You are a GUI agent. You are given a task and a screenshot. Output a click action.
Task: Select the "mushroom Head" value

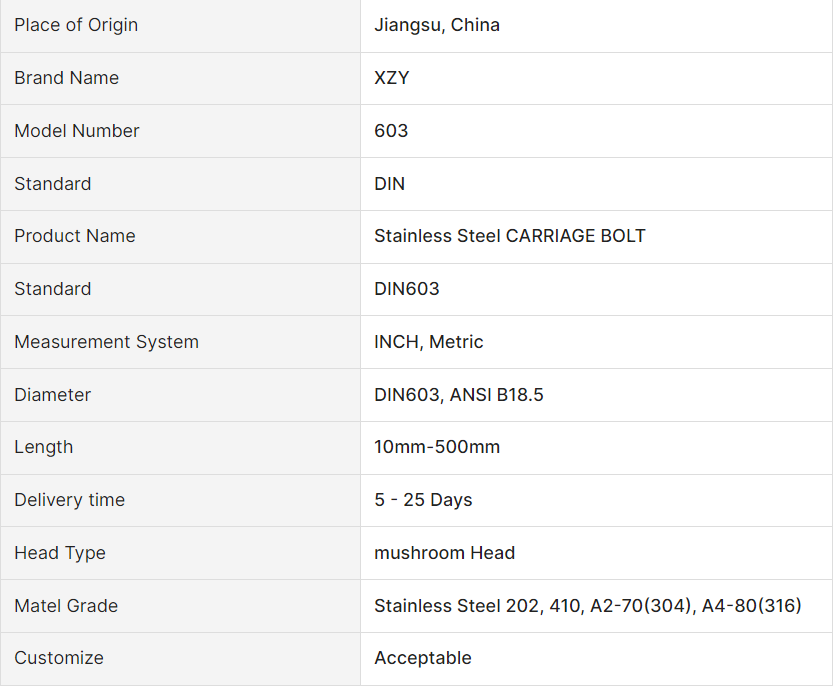point(445,553)
